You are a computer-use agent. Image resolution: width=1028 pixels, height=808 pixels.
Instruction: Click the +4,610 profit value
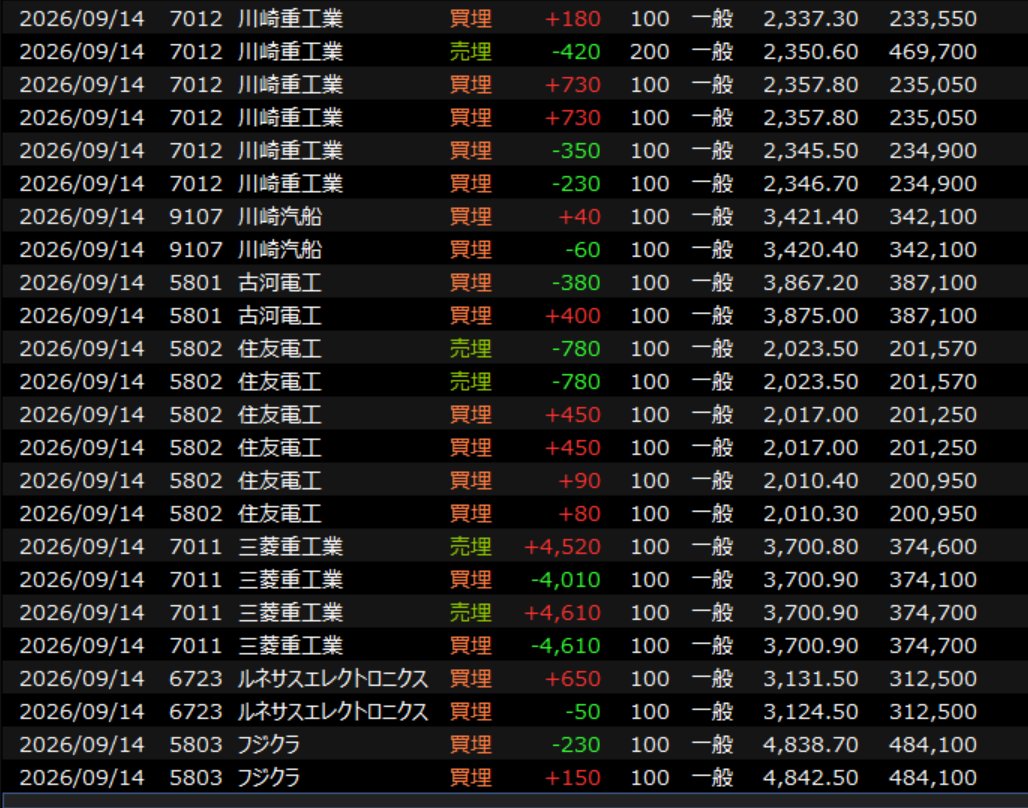(562, 612)
